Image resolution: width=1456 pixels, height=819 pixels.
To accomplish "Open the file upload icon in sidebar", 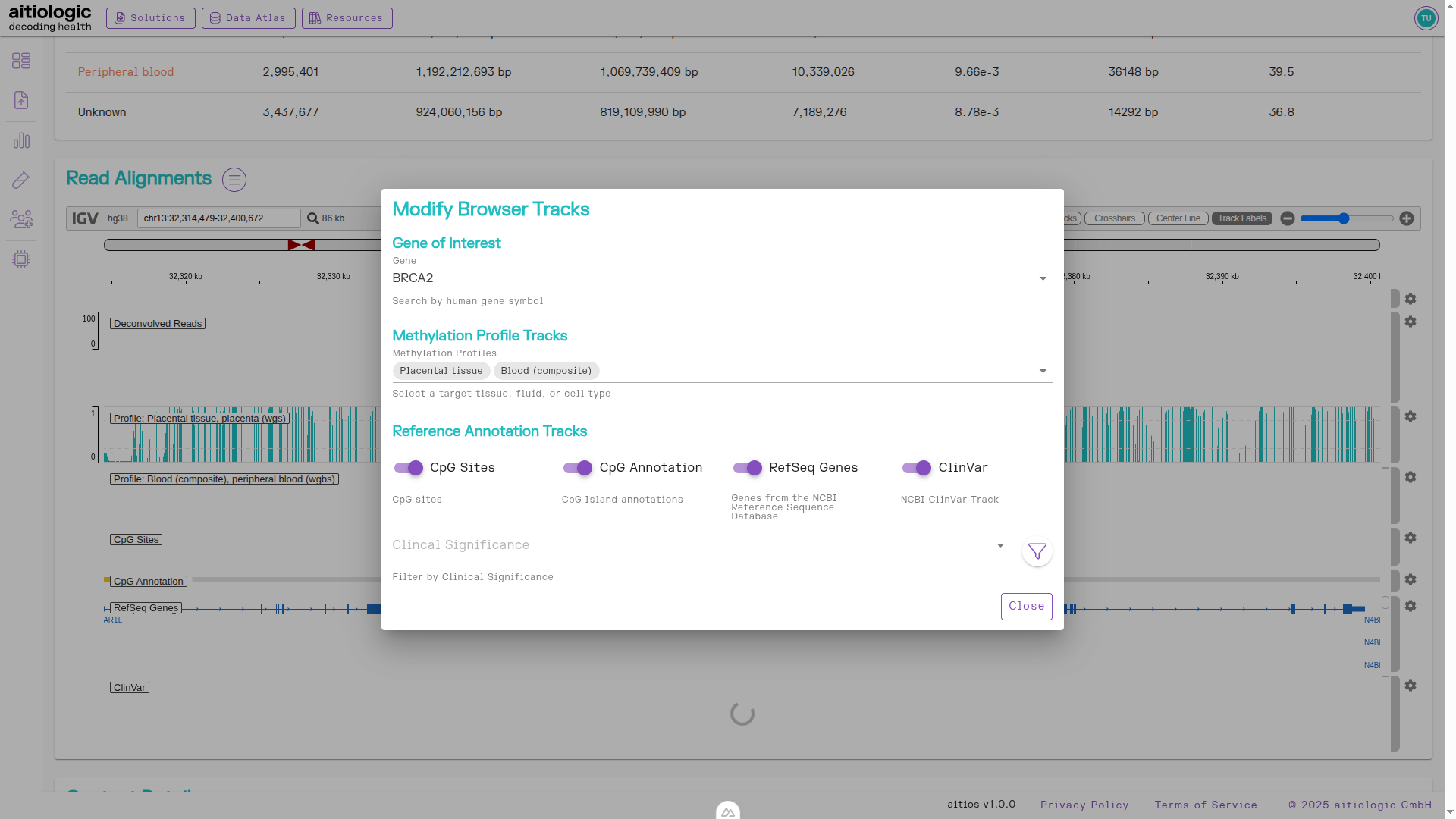I will [21, 100].
